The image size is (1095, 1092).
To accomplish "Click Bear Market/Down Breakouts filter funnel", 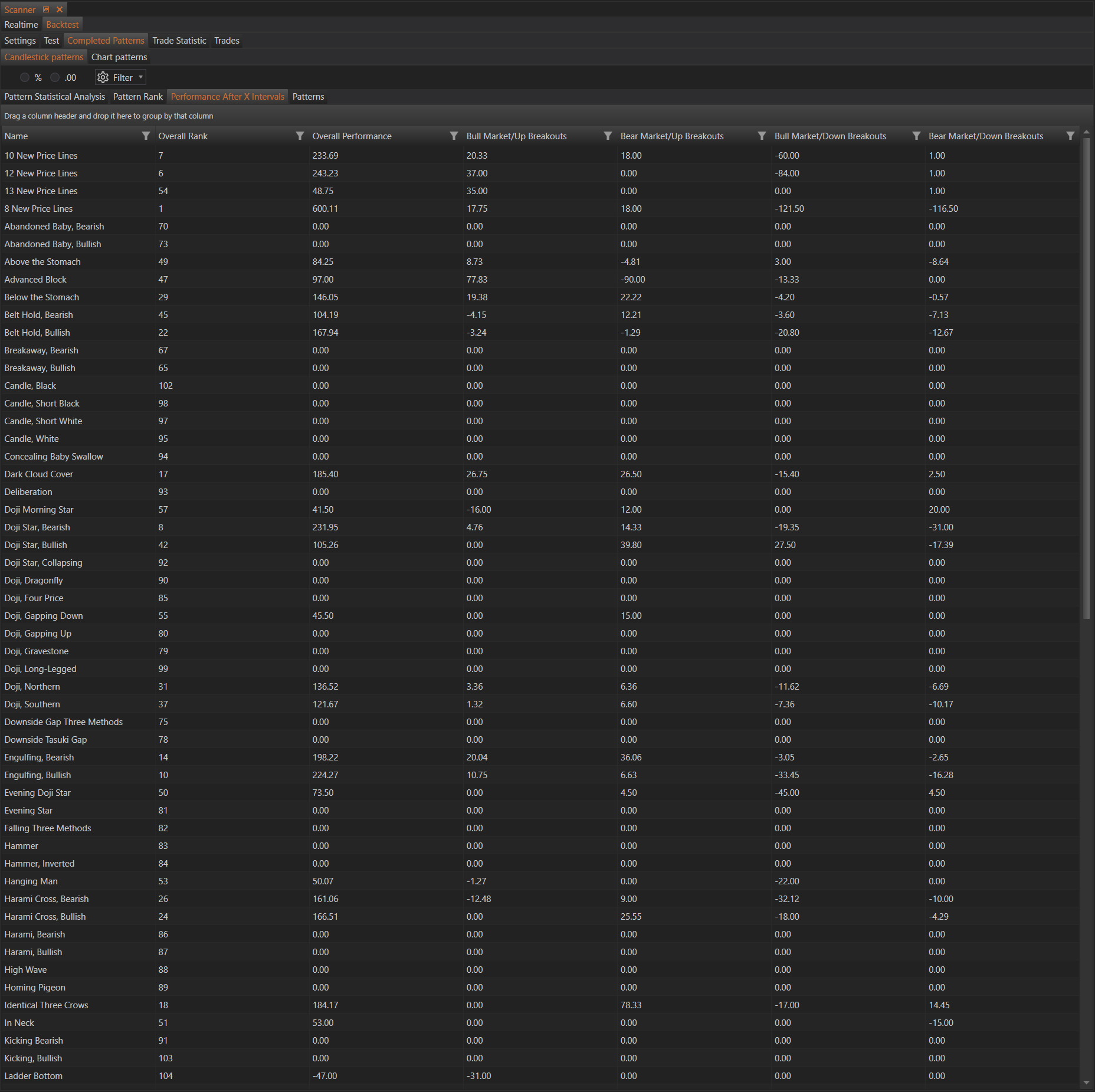I will (1070, 136).
